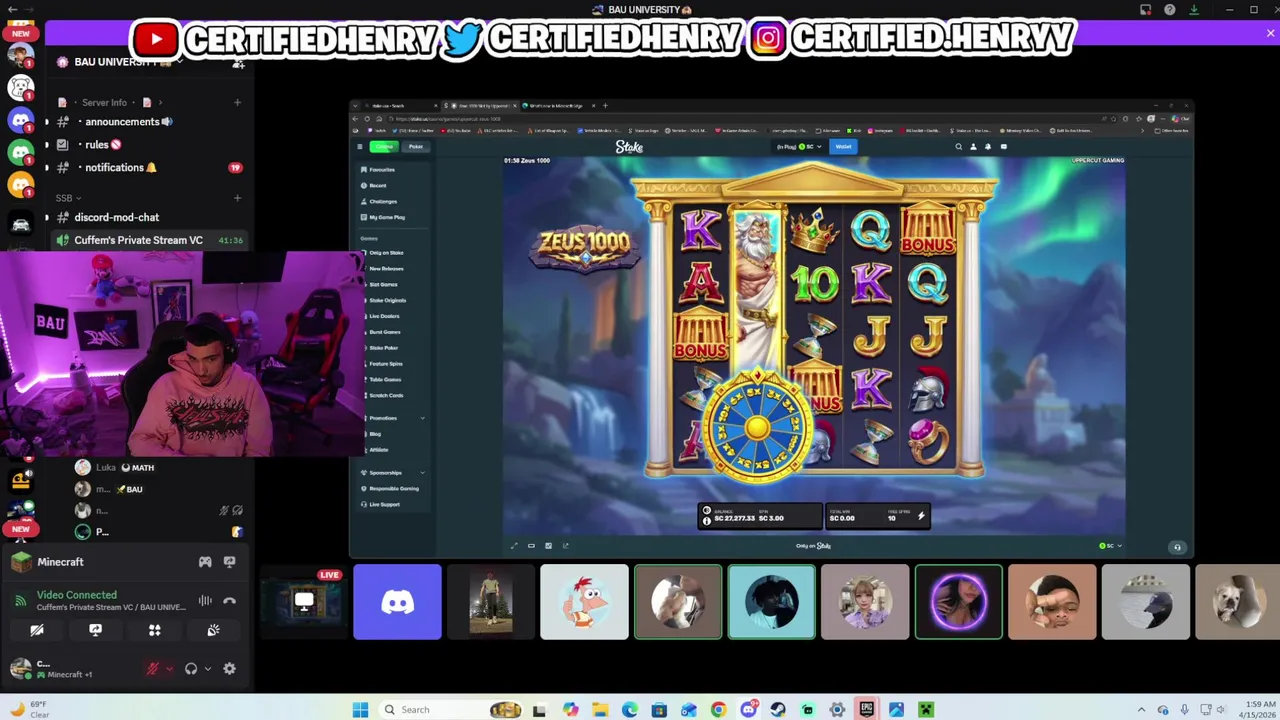Open the headphones output options arrow

207,669
